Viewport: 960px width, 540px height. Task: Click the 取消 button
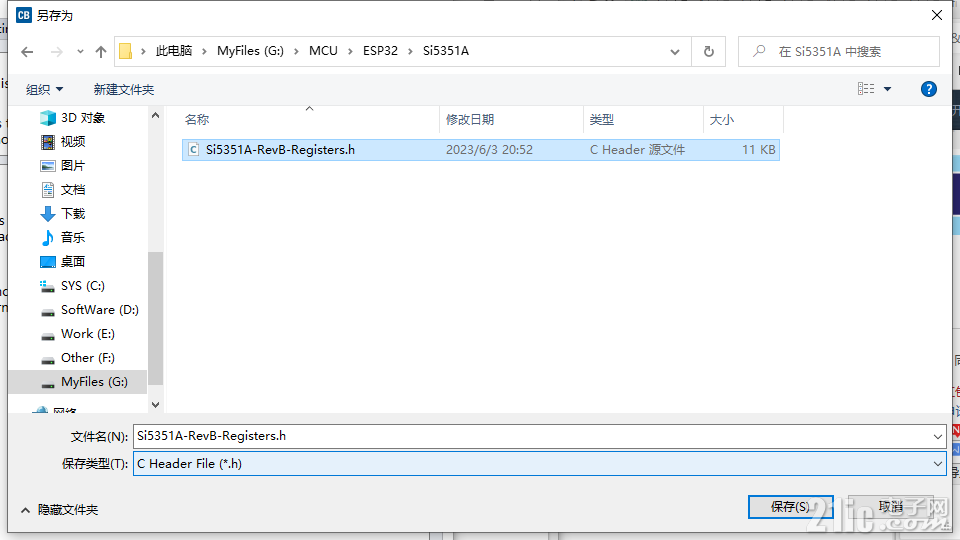pyautogui.click(x=891, y=507)
